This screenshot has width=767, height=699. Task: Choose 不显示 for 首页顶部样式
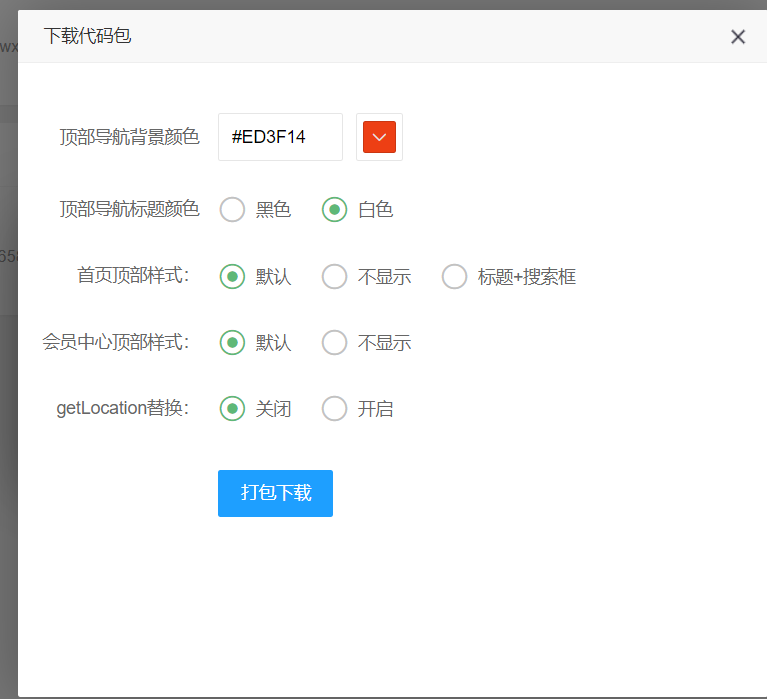coord(335,277)
